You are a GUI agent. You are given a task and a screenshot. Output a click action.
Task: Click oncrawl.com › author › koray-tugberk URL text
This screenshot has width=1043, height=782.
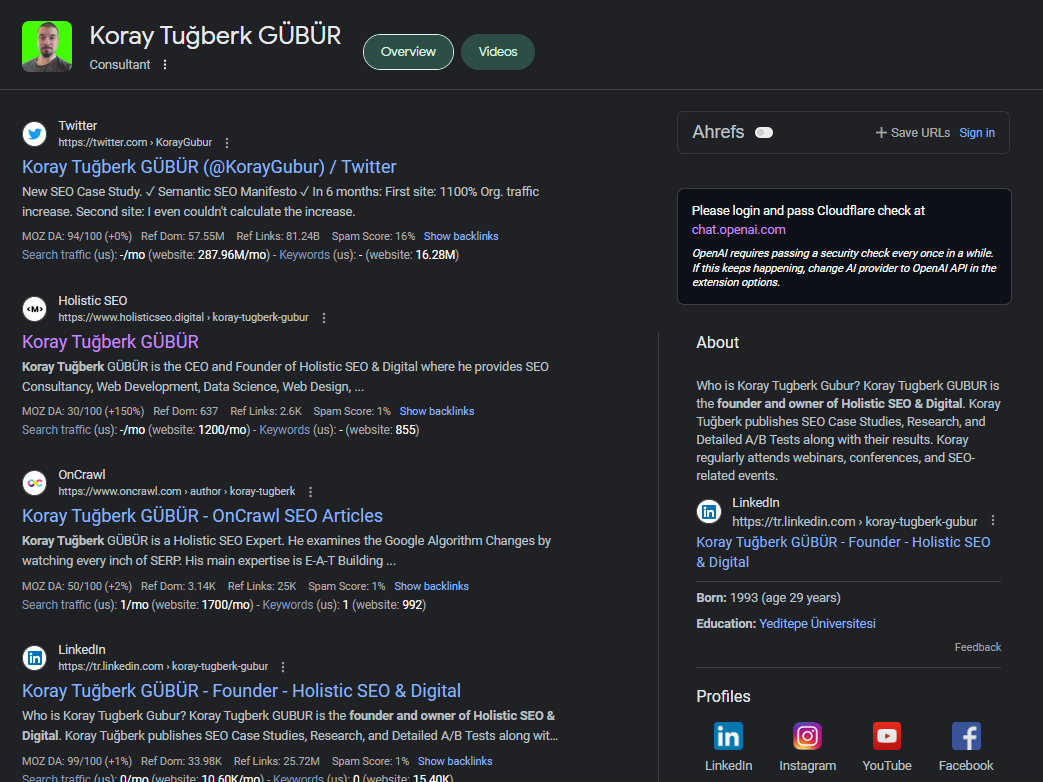click(x=177, y=491)
